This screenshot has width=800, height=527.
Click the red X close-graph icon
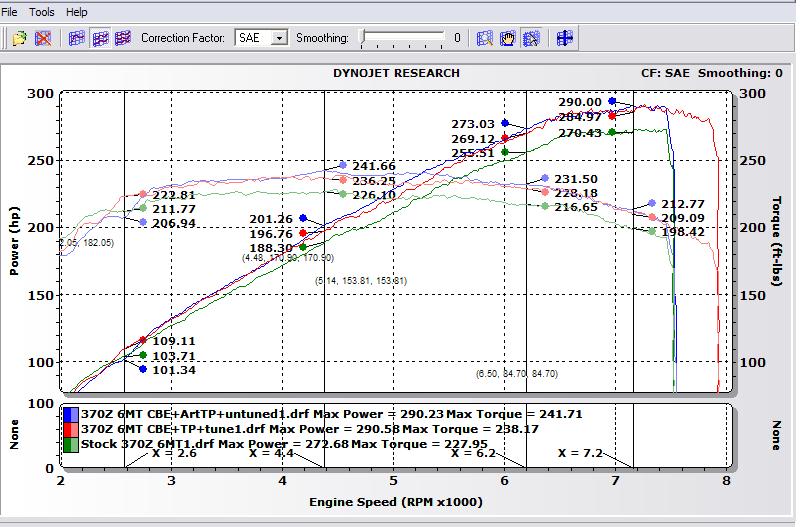click(43, 38)
